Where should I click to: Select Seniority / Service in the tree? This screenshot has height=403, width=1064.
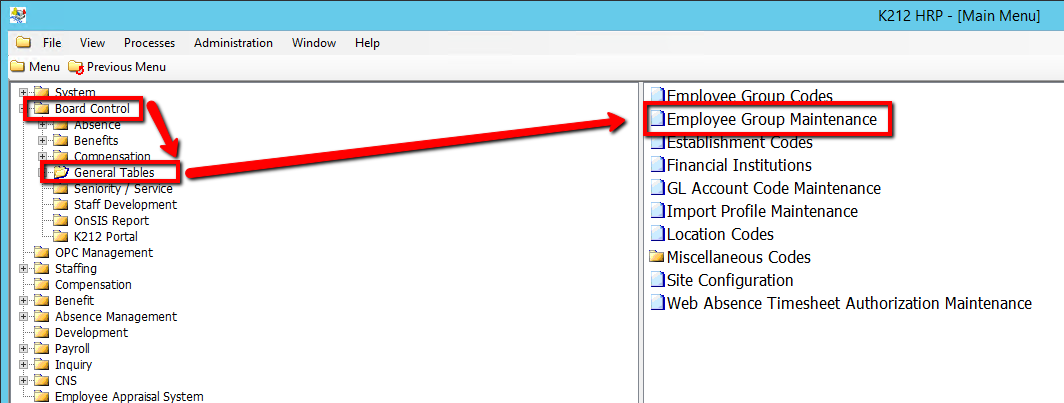(123, 189)
